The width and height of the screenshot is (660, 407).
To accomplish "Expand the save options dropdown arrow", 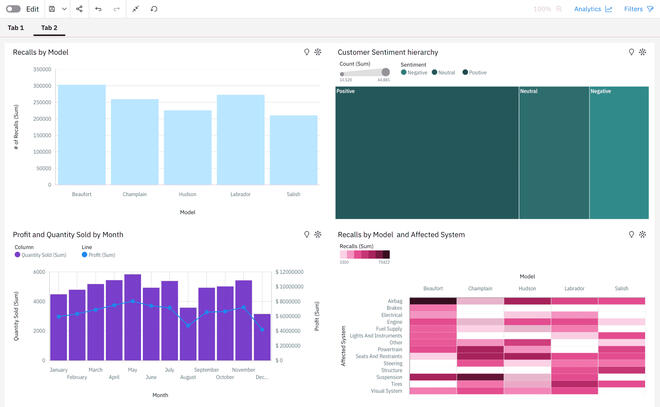I will (x=64, y=8).
